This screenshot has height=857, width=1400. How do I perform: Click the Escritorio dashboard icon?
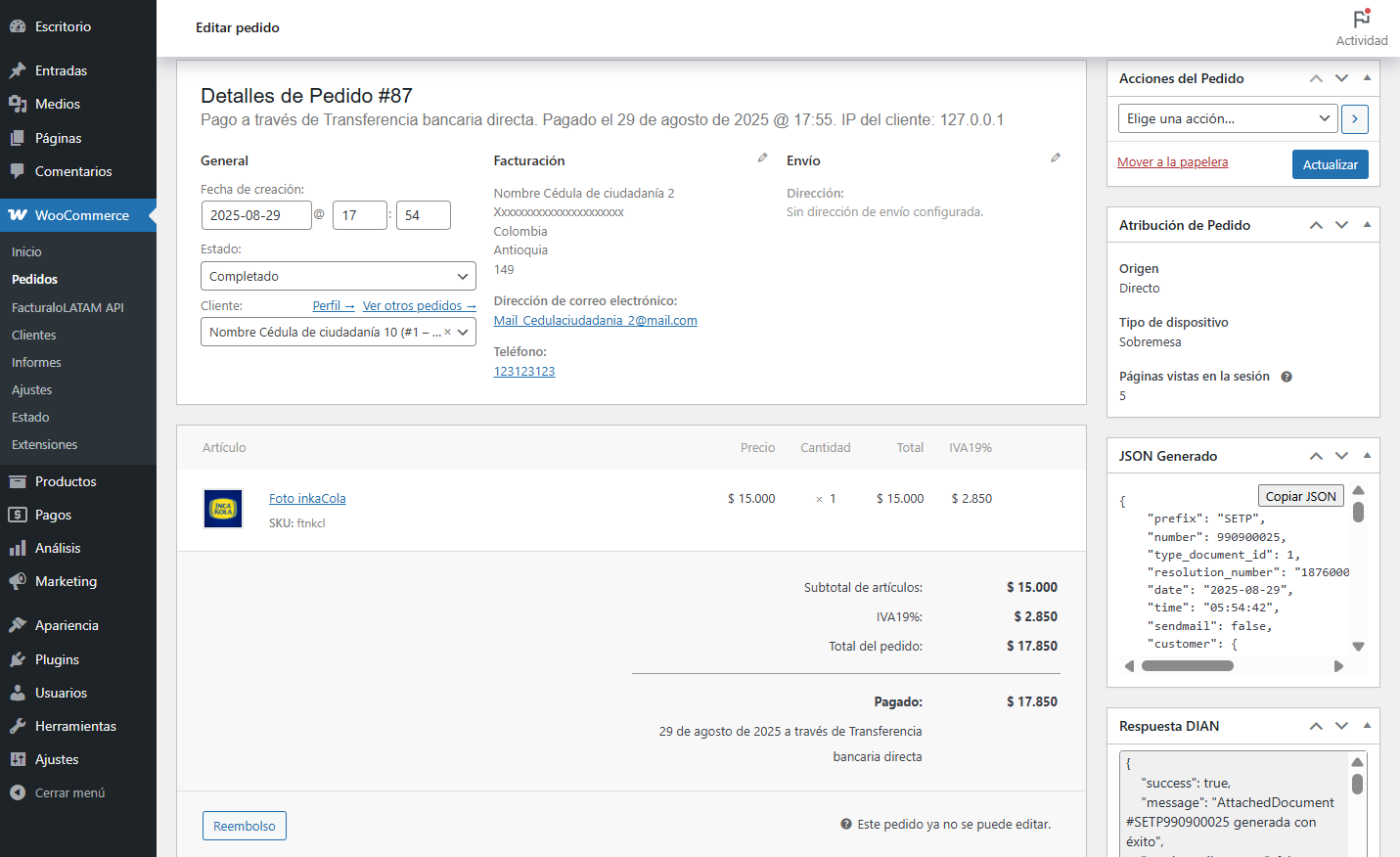18,26
